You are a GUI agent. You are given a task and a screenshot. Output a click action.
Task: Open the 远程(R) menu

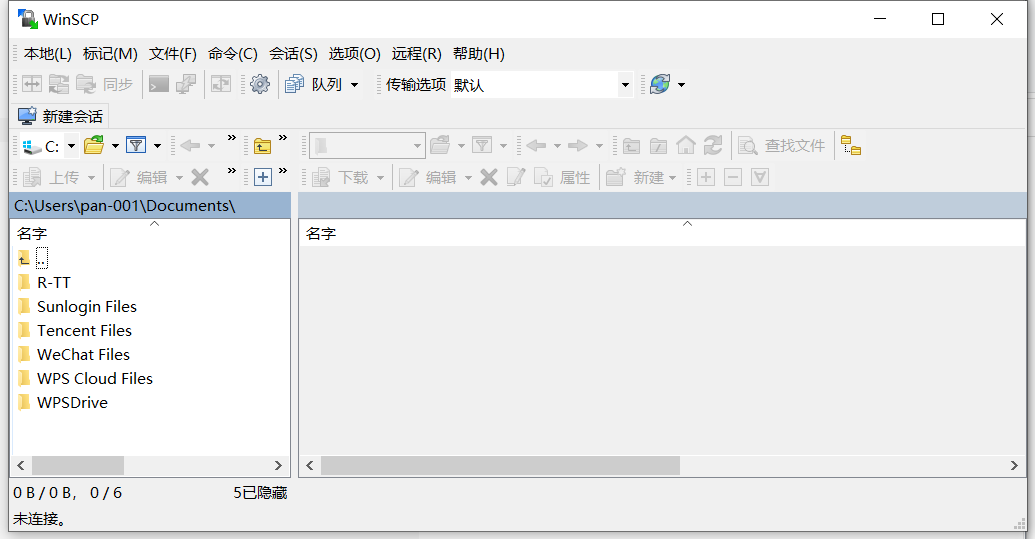(417, 53)
